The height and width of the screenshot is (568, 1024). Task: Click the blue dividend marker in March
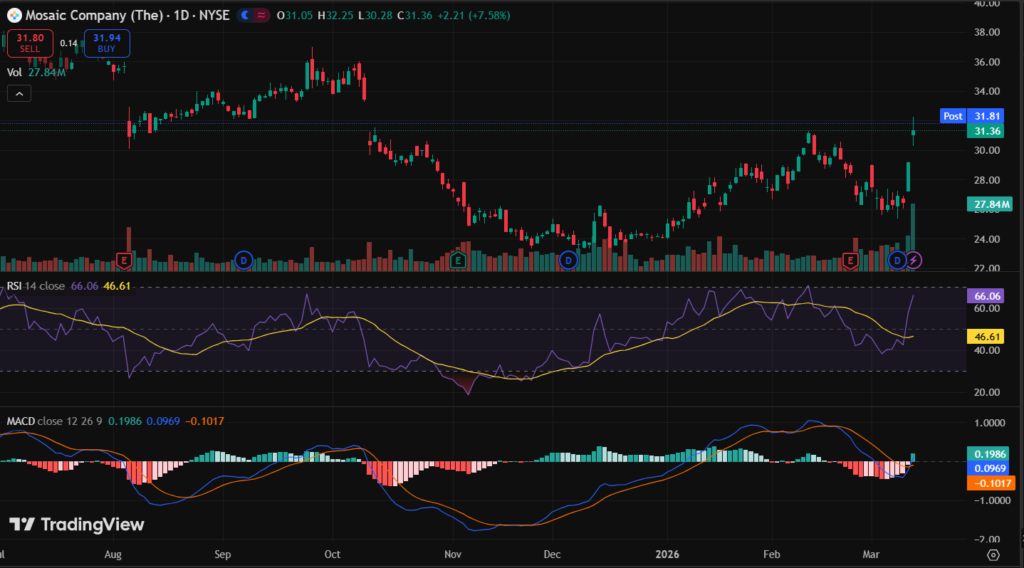pyautogui.click(x=897, y=260)
